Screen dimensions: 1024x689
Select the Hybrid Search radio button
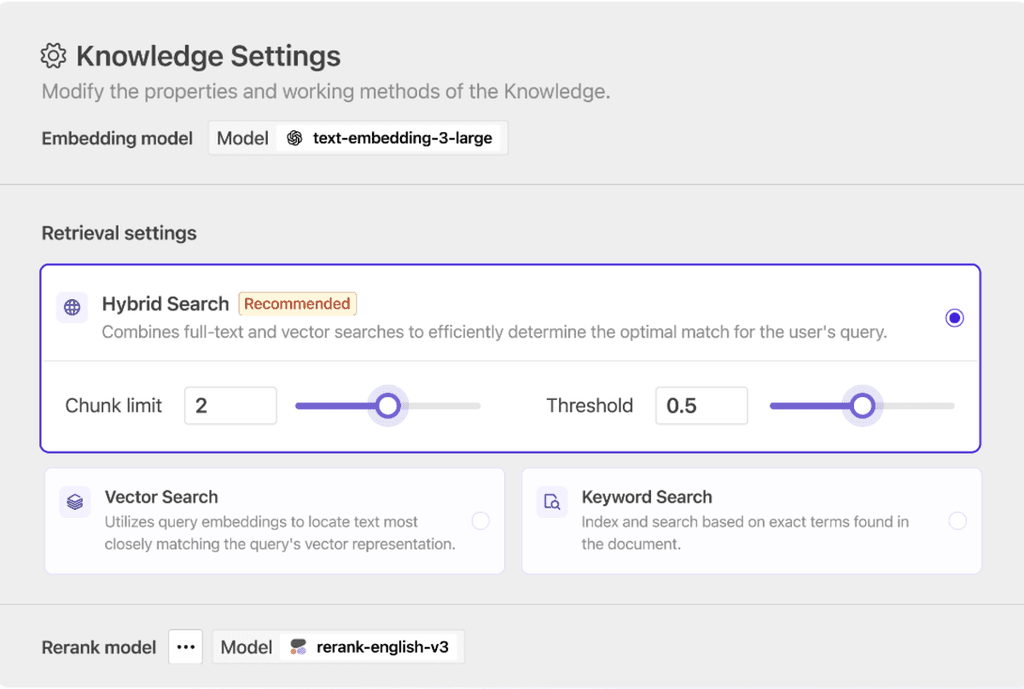coord(954,317)
